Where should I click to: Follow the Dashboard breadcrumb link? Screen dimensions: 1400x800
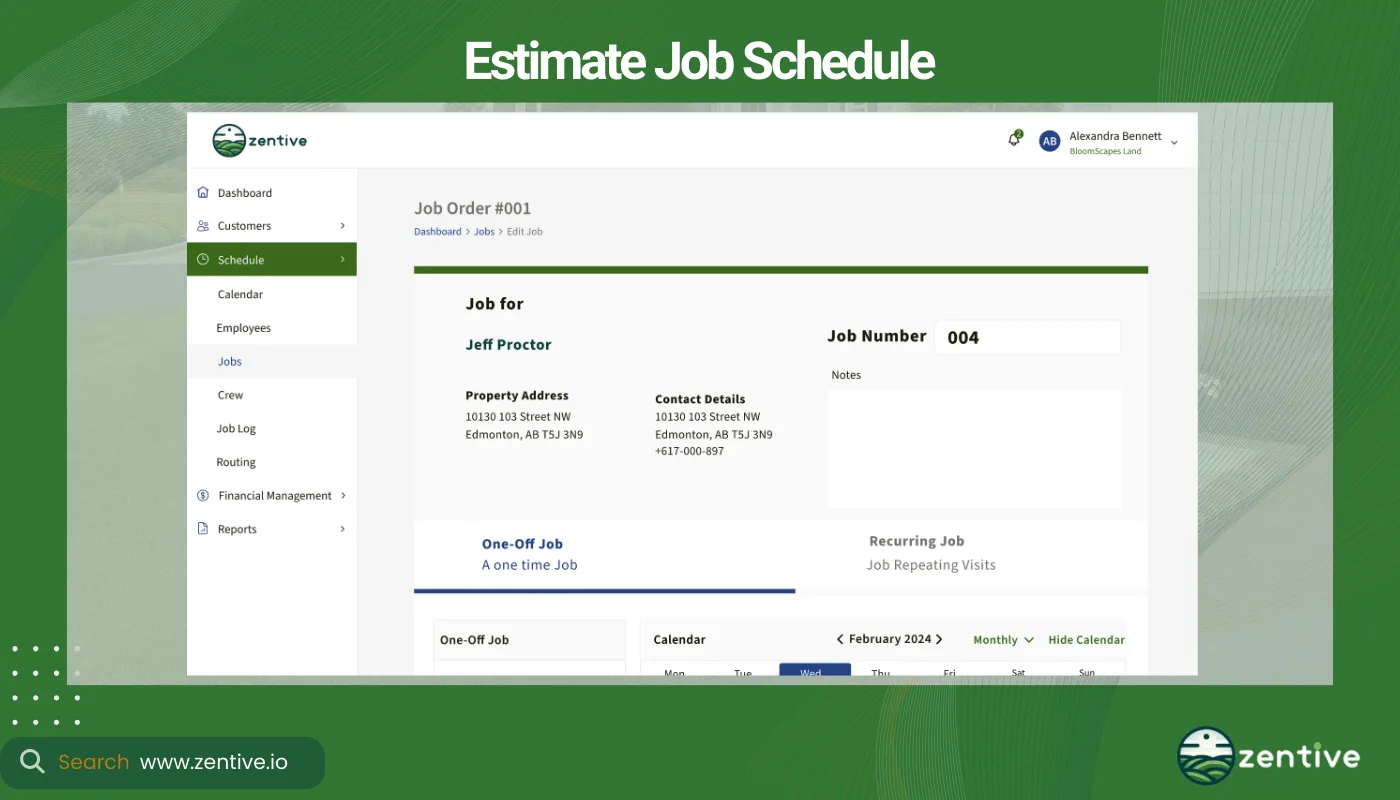coord(437,231)
